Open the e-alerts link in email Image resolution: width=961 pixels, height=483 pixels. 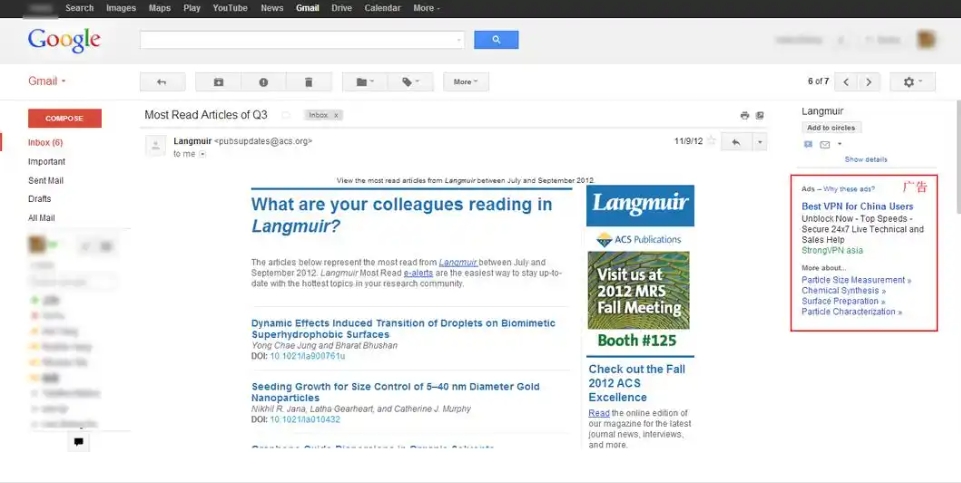pyautogui.click(x=418, y=273)
